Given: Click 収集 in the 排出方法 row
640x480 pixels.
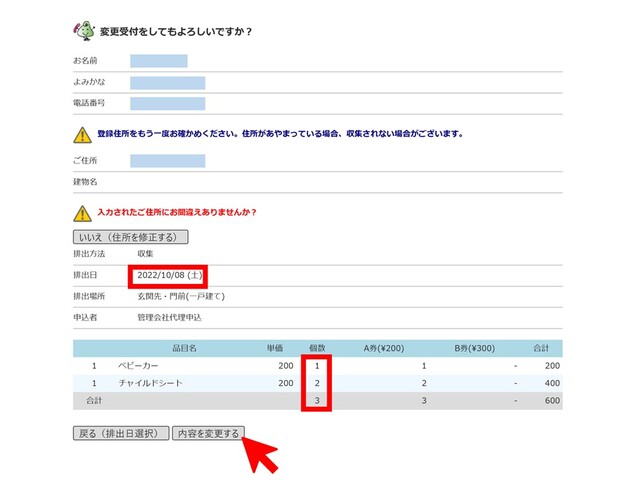Looking at the screenshot, I should 145,254.
